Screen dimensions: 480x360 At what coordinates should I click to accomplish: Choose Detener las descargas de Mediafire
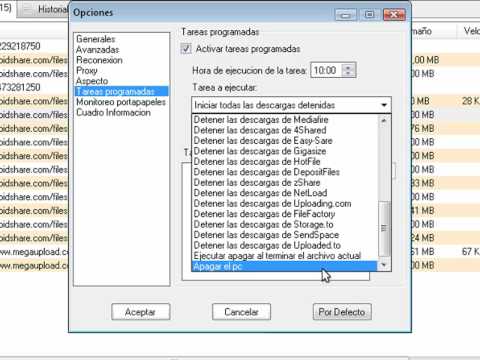pos(285,120)
